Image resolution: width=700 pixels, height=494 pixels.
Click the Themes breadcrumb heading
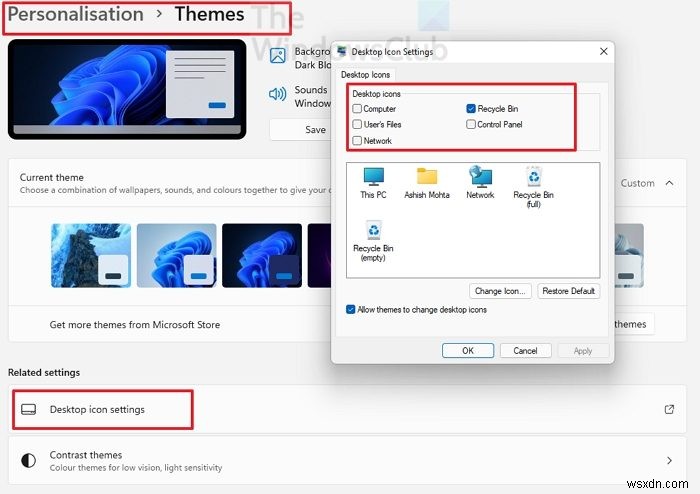click(209, 14)
